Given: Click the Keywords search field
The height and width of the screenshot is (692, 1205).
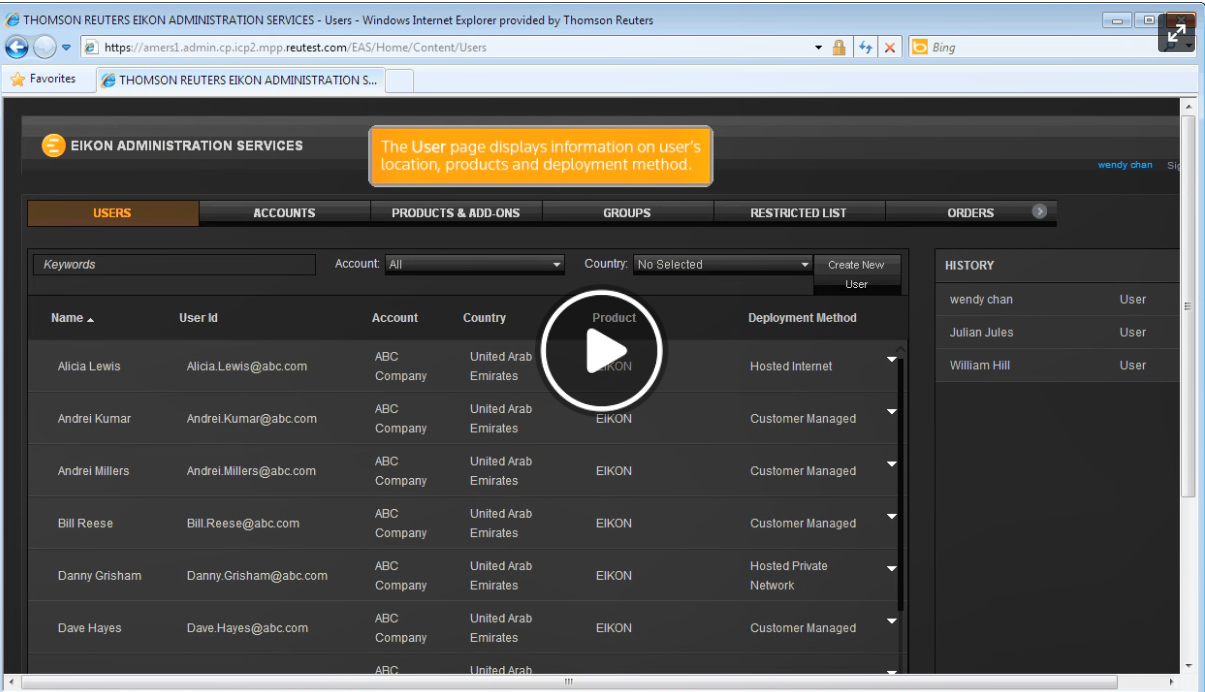Looking at the screenshot, I should [x=174, y=265].
